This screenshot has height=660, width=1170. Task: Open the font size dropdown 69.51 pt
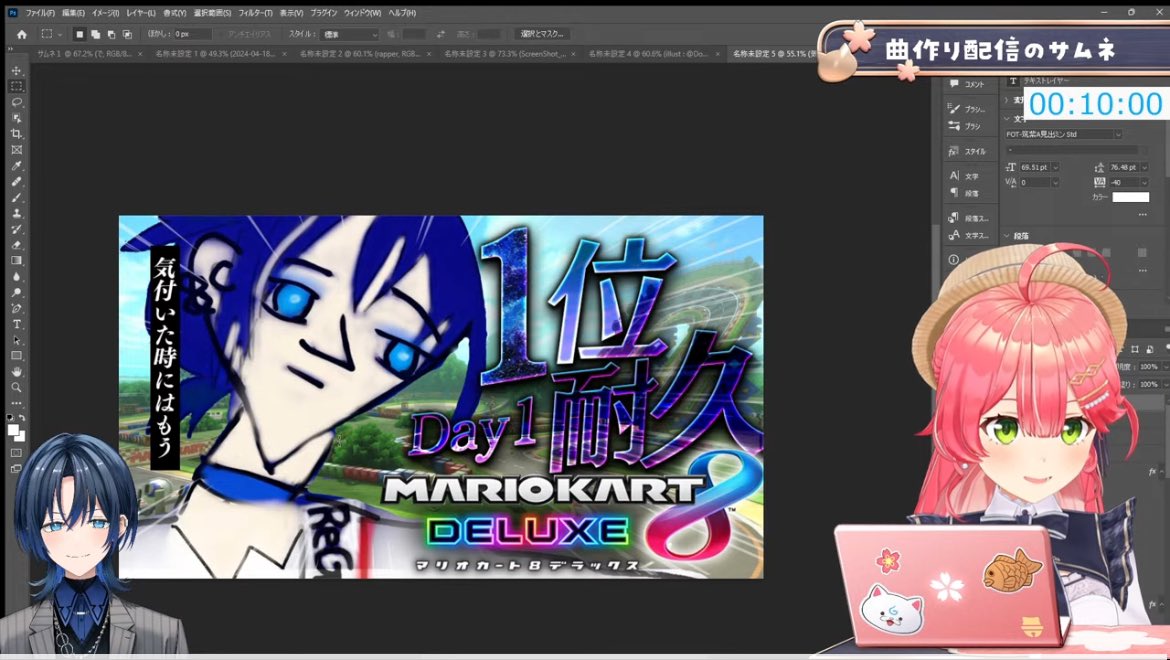click(x=1055, y=168)
